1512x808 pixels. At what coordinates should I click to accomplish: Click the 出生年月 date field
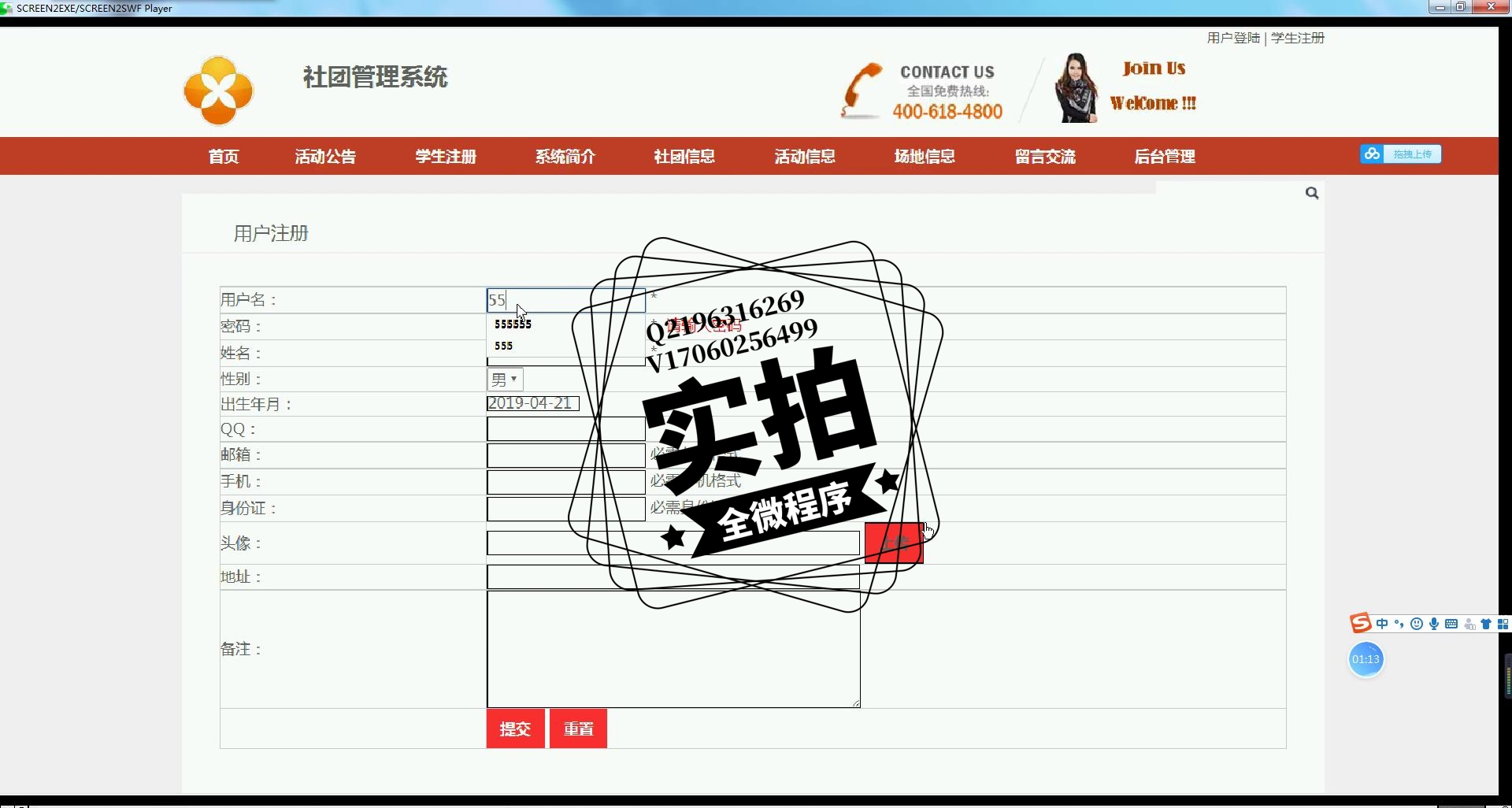[x=533, y=403]
